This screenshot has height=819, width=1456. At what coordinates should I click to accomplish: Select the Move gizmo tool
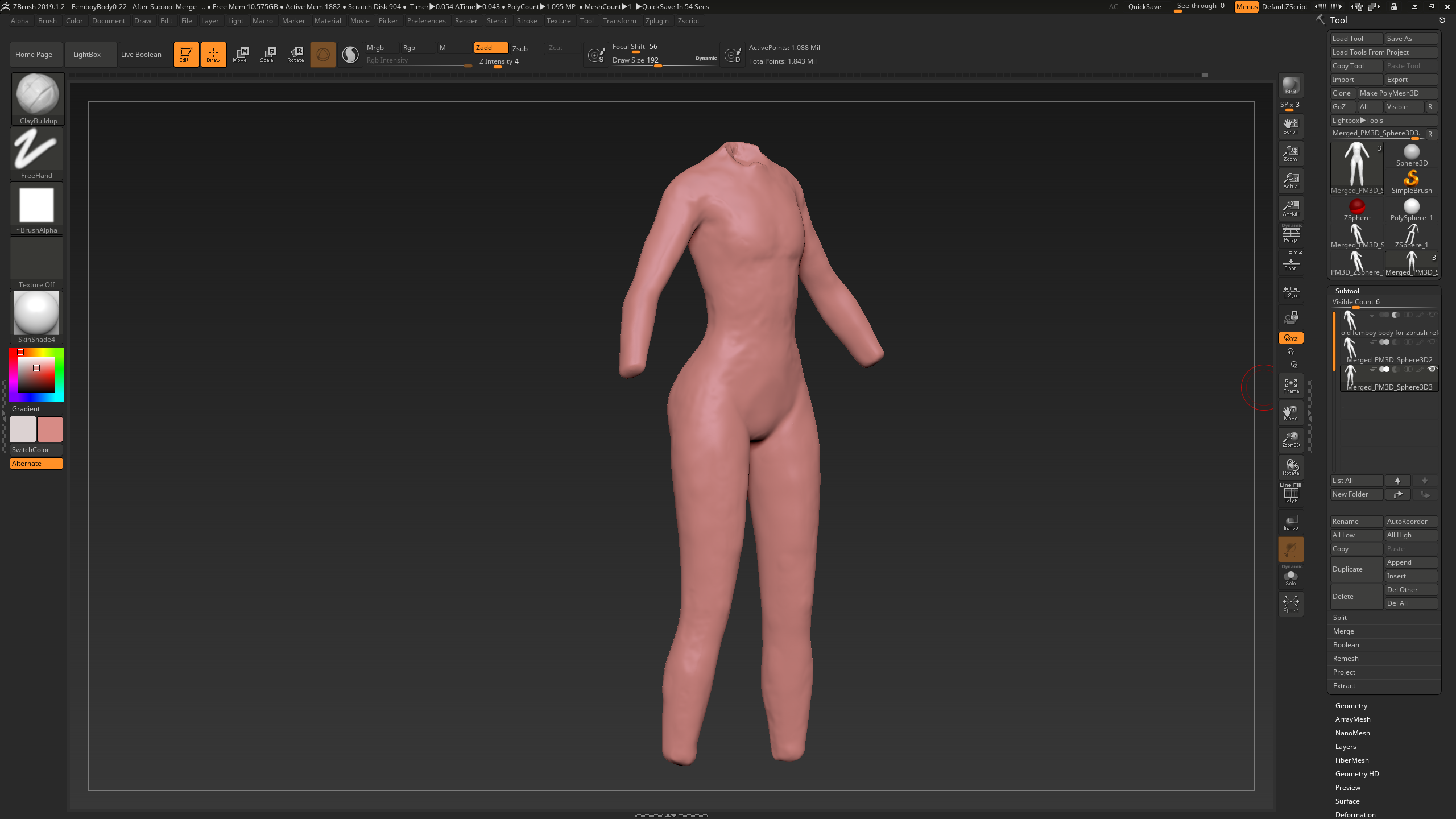[240, 54]
